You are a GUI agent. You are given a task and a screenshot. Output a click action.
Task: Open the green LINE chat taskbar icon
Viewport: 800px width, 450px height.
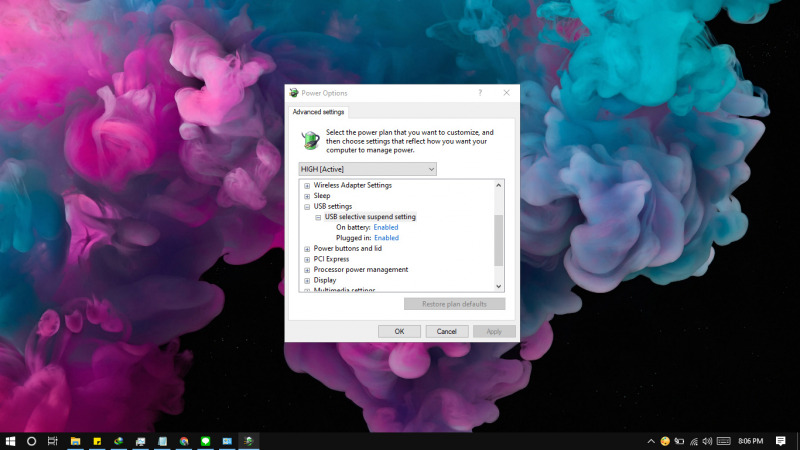click(206, 441)
